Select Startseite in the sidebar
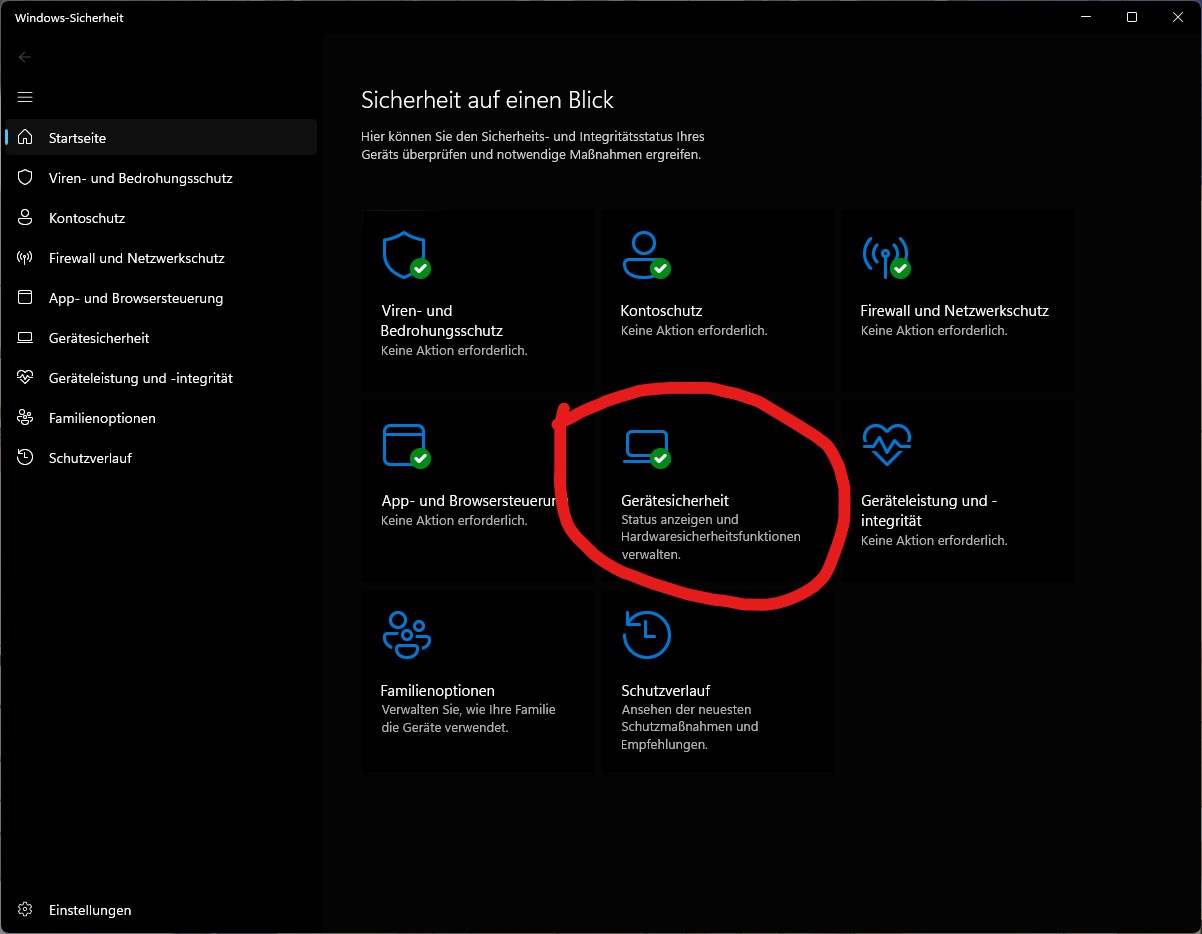1202x934 pixels. click(x=161, y=137)
